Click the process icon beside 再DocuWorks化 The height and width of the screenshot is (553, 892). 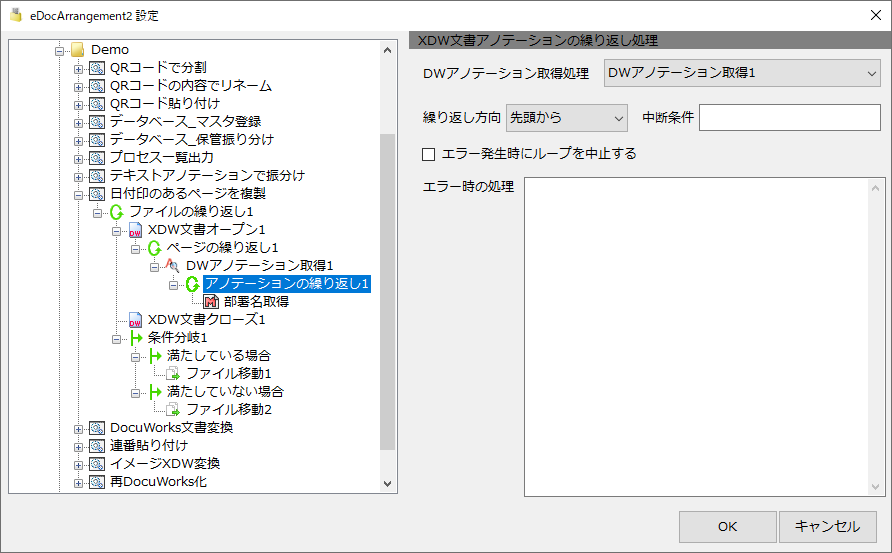[97, 482]
